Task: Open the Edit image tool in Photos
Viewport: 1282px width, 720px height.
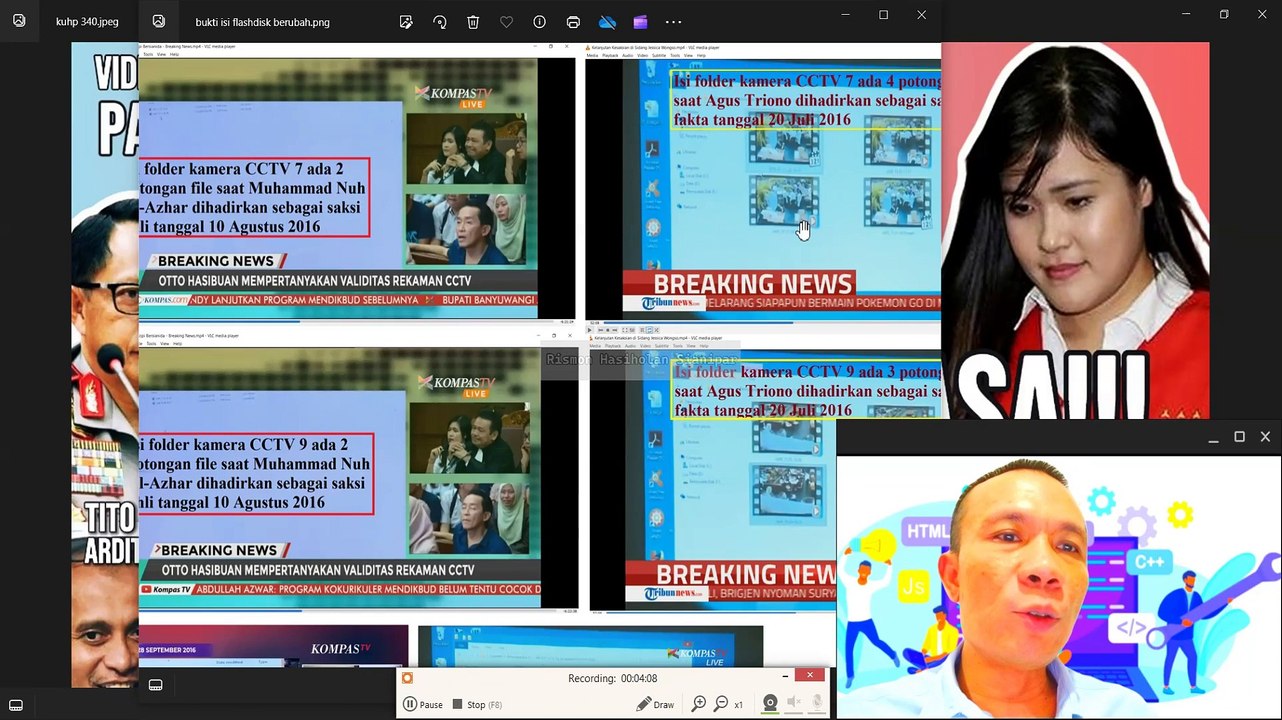Action: coord(406,21)
